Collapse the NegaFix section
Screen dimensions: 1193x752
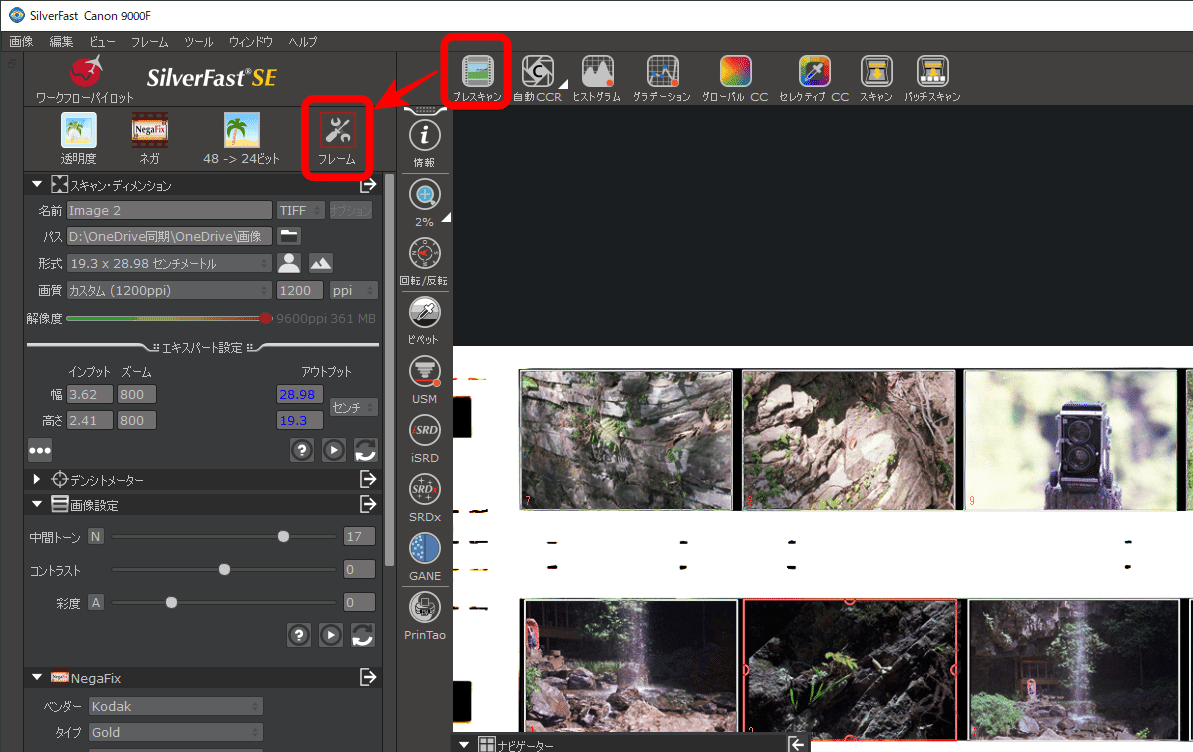pyautogui.click(x=37, y=677)
